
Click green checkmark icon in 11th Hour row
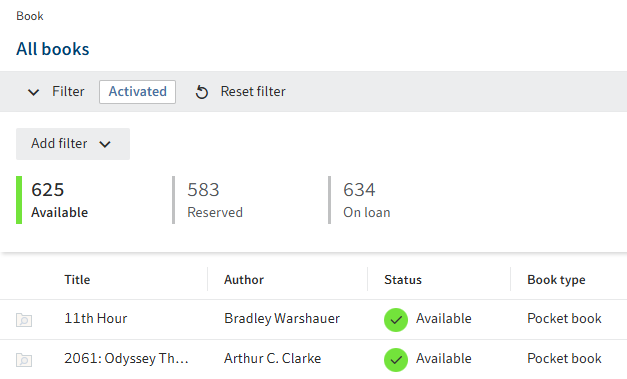point(396,320)
